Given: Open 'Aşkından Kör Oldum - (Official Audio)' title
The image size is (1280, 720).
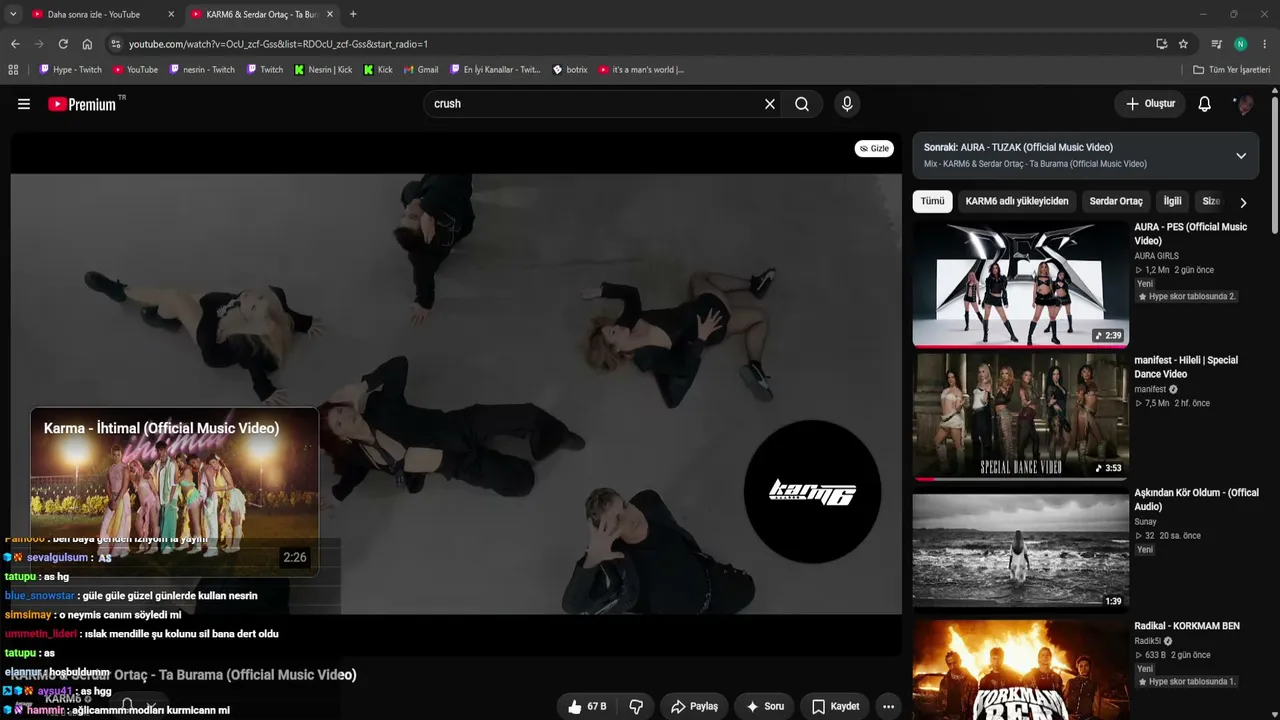Looking at the screenshot, I should [1196, 500].
